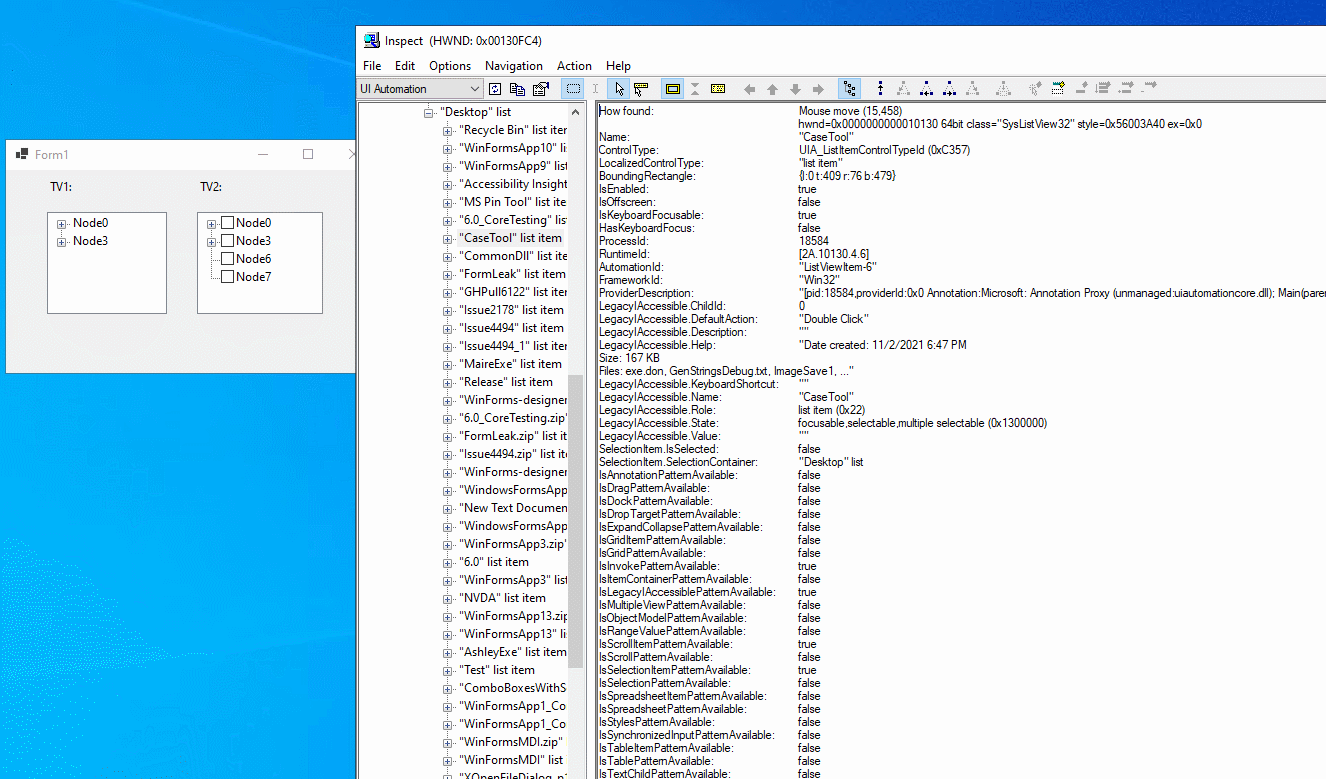
Task: Check the Node3 checkbox in TV2
Action: (227, 241)
